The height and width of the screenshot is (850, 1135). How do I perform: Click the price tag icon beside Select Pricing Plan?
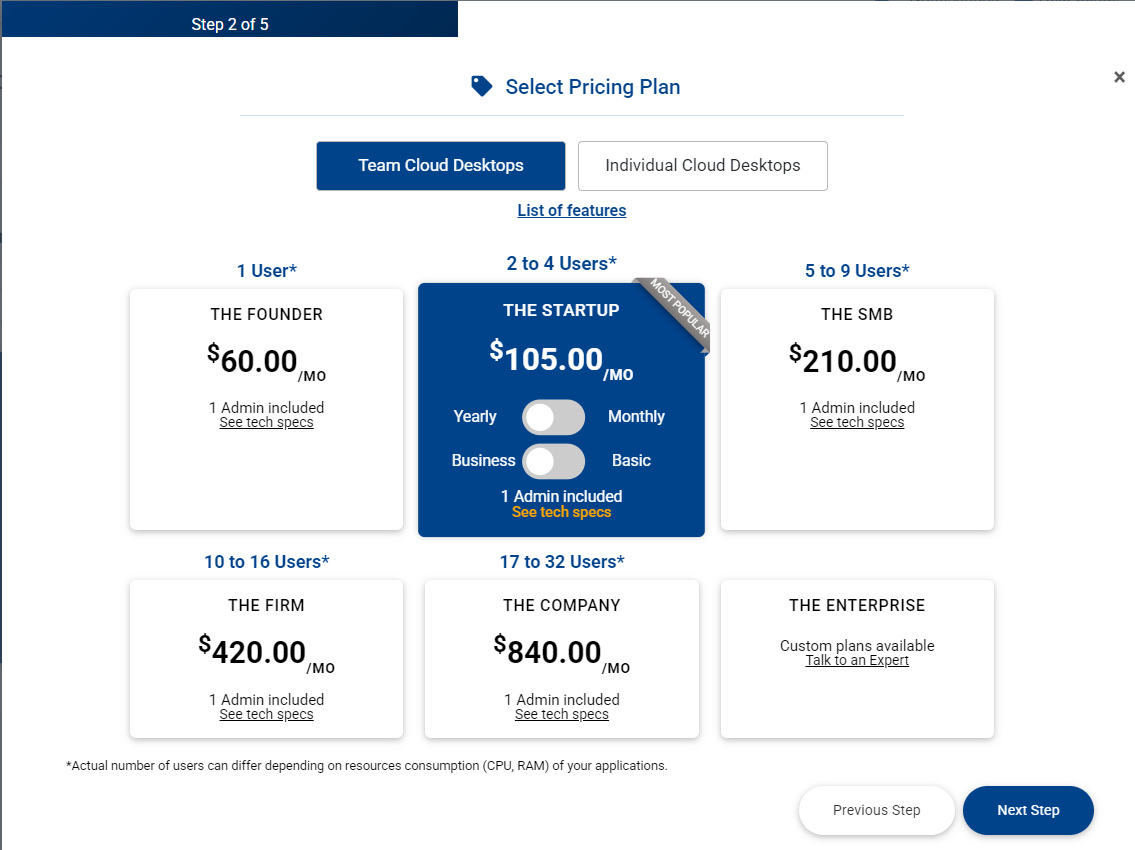tap(482, 87)
